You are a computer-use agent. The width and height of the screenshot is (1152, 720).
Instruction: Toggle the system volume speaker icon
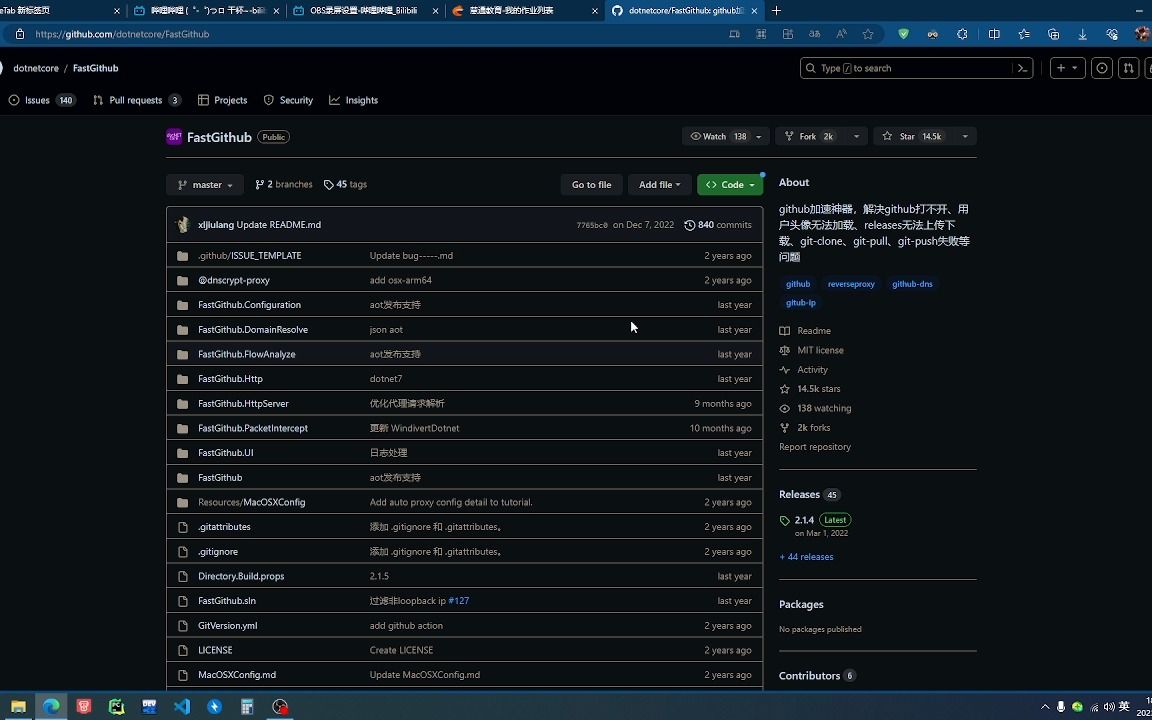[1109, 707]
